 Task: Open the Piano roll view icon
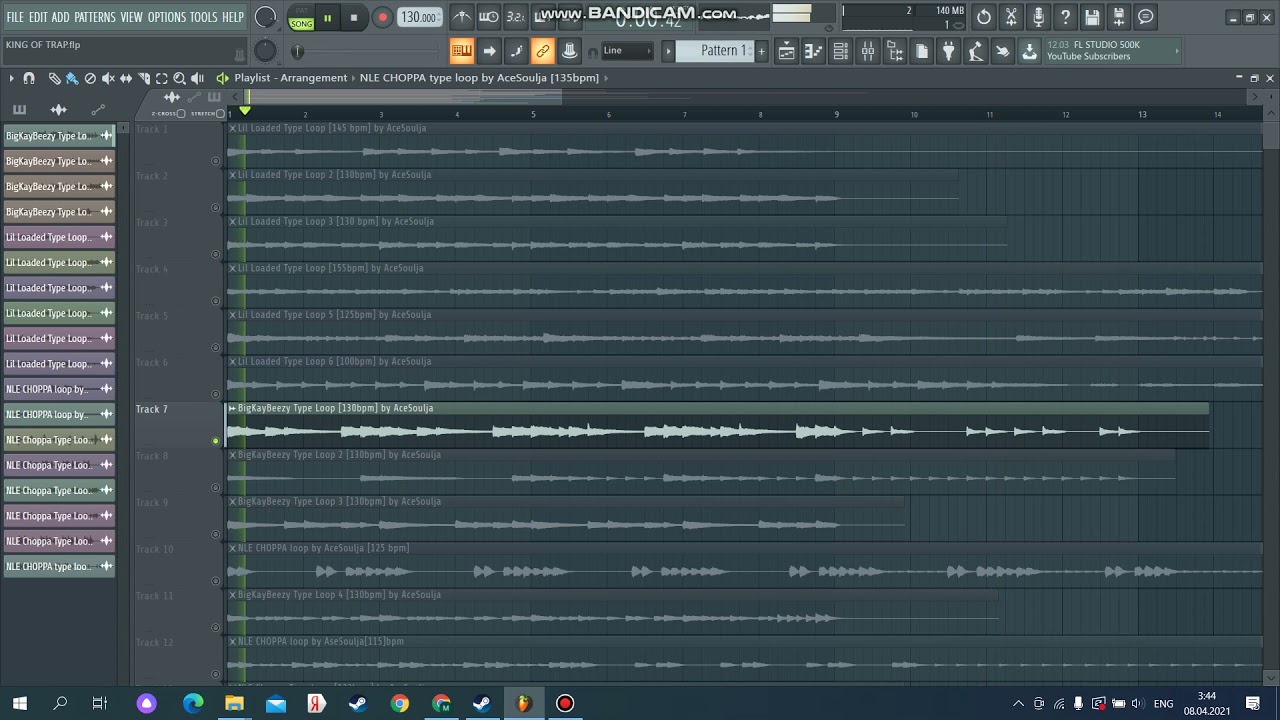(814, 52)
